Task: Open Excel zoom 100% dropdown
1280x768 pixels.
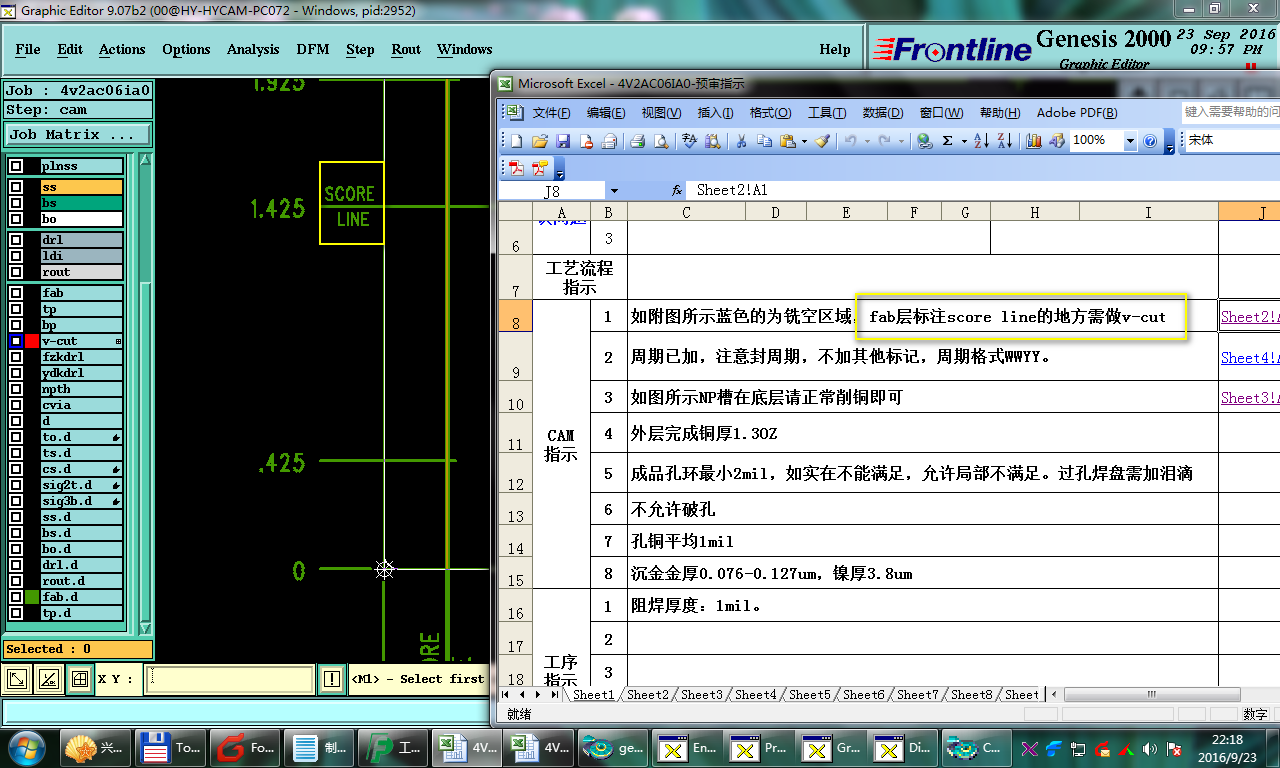Action: [x=1130, y=141]
